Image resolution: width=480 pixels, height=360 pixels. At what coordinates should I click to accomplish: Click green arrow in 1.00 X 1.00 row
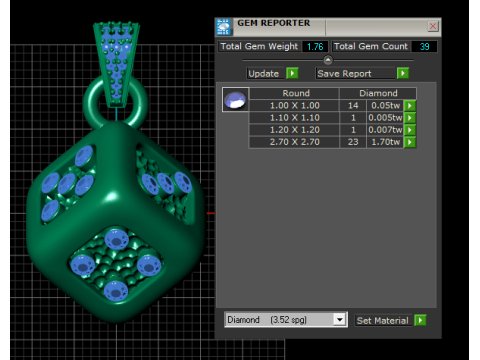click(x=410, y=106)
